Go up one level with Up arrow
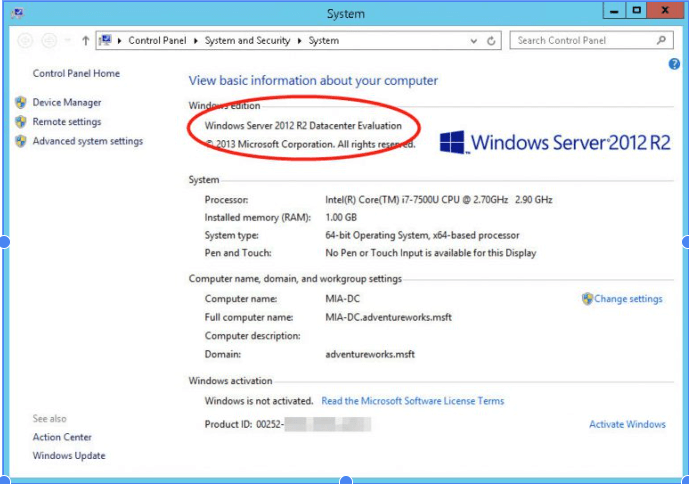This screenshot has width=689, height=484. coord(86,41)
